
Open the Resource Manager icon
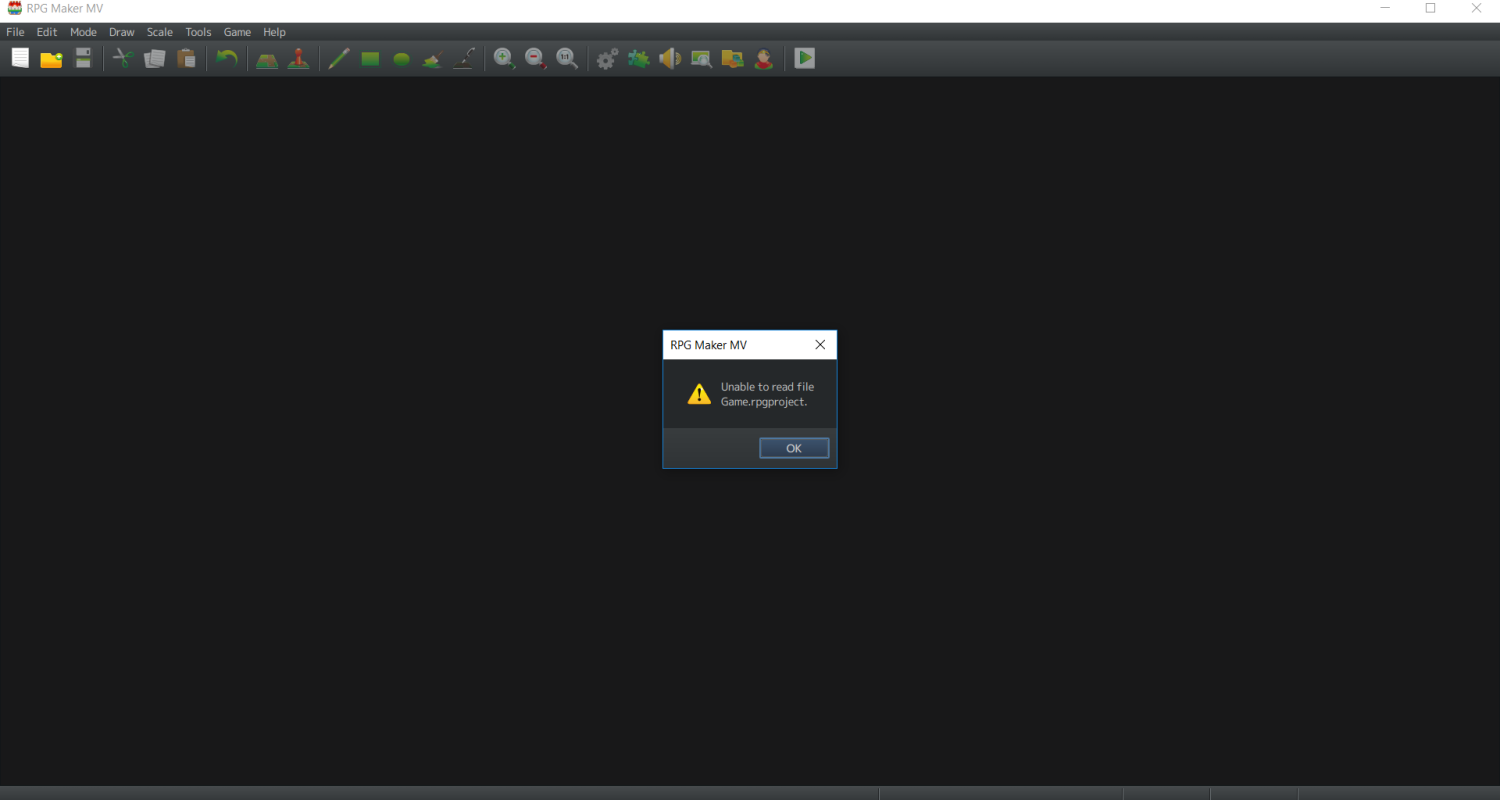[x=732, y=59]
